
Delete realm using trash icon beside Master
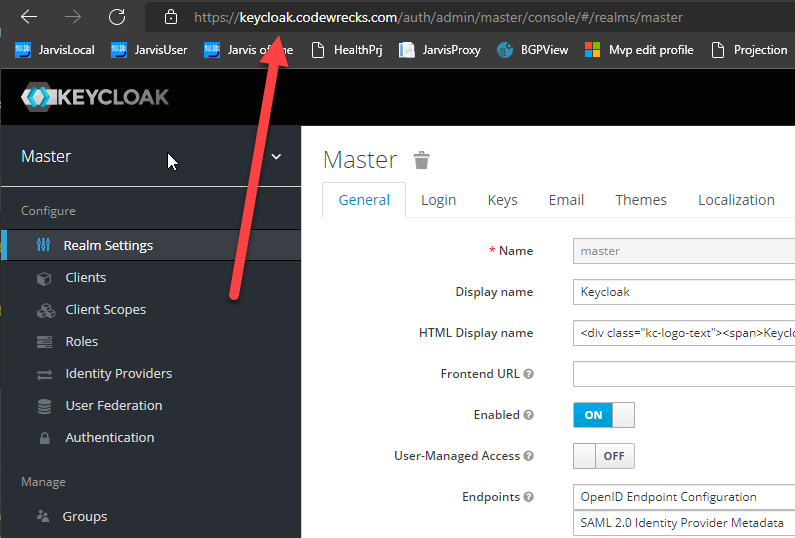pos(421,160)
